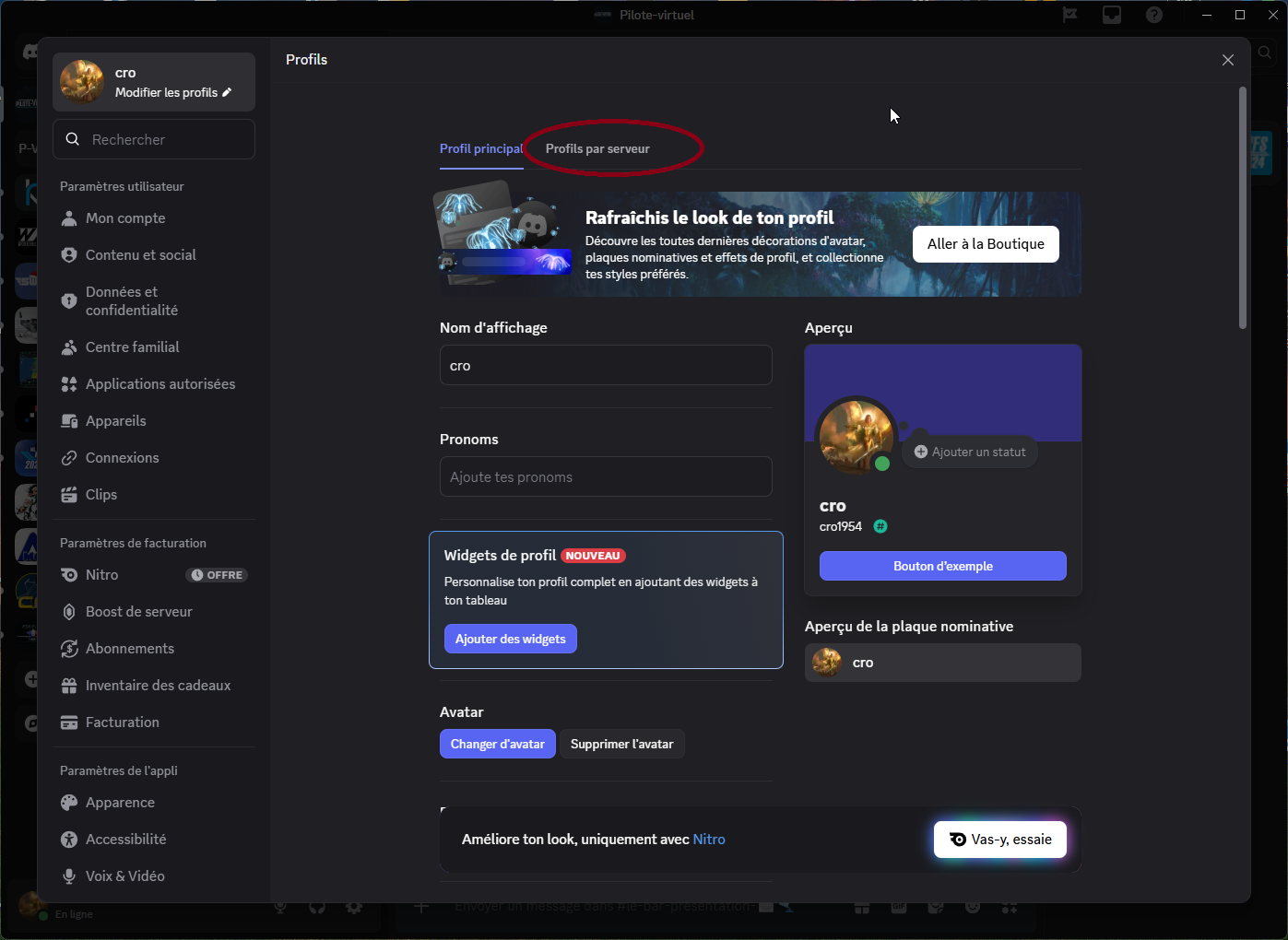Open the Nitro billing section
1288x940 pixels.
(x=102, y=575)
